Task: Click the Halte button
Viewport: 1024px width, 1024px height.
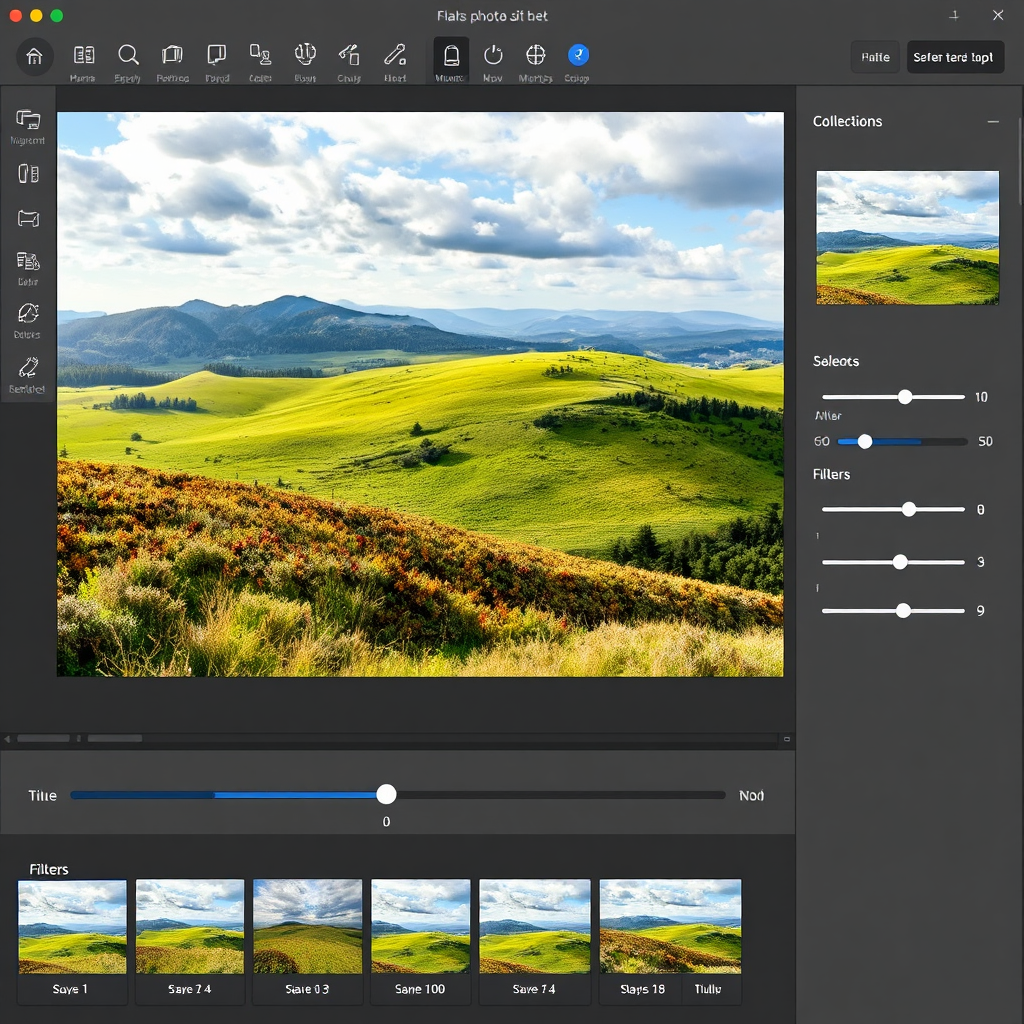Action: (875, 57)
